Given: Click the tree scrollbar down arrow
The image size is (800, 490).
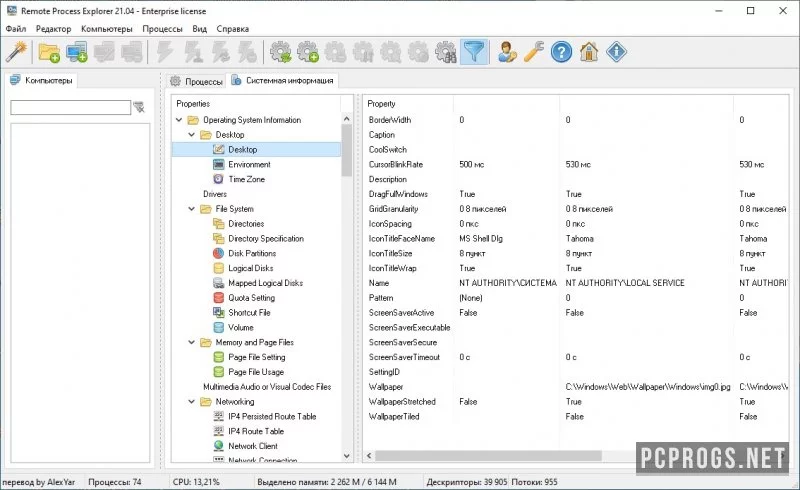Looking at the screenshot, I should point(347,455).
